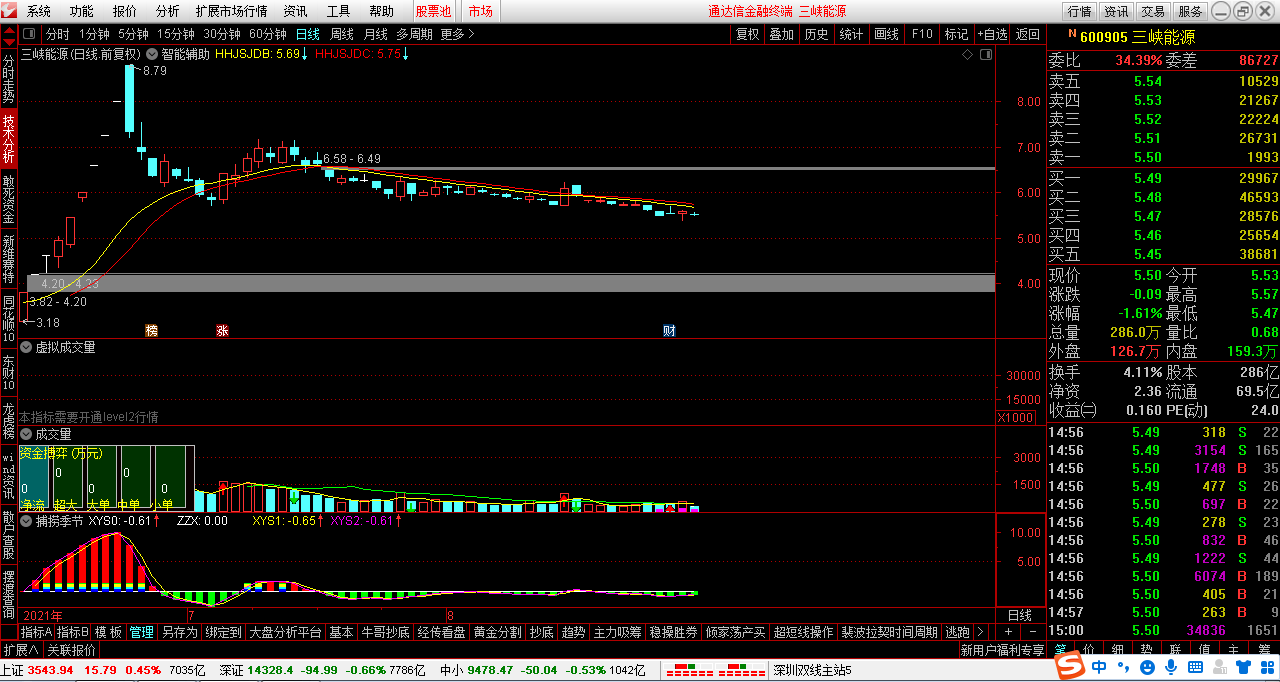The width and height of the screenshot is (1280, 682).
Task: Switch to the 市场 tab
Action: pyautogui.click(x=480, y=11)
